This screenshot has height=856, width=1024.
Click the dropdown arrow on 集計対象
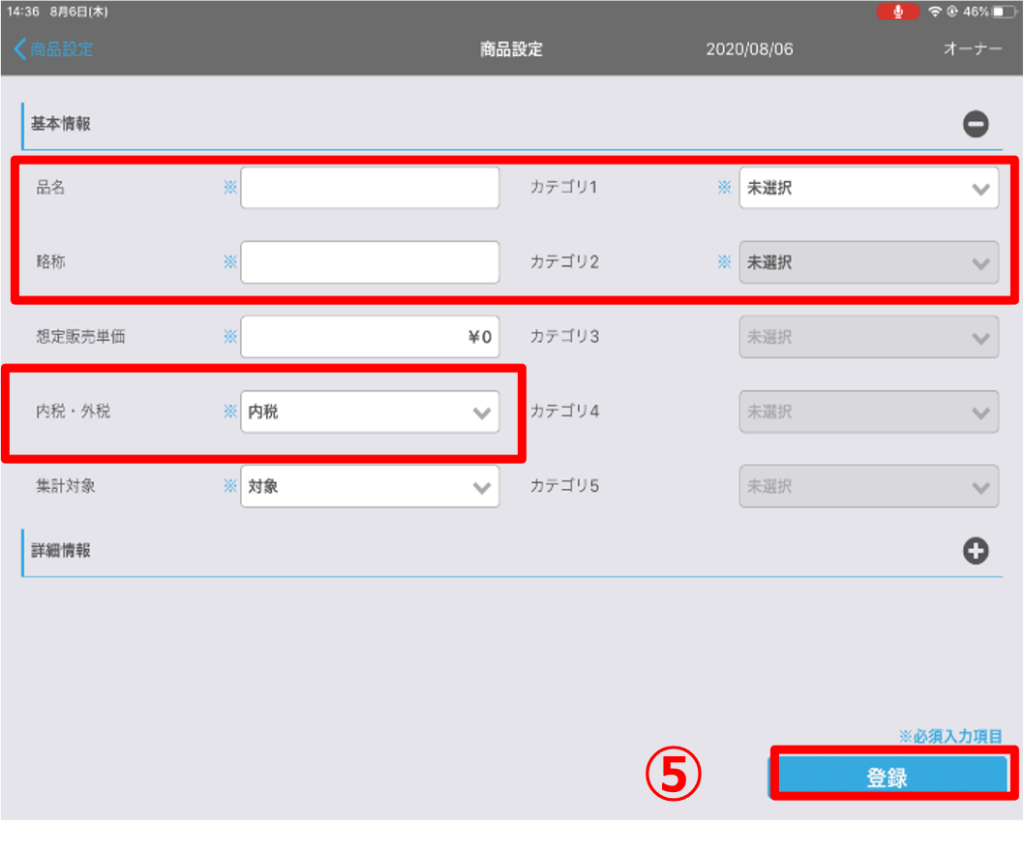coord(483,486)
